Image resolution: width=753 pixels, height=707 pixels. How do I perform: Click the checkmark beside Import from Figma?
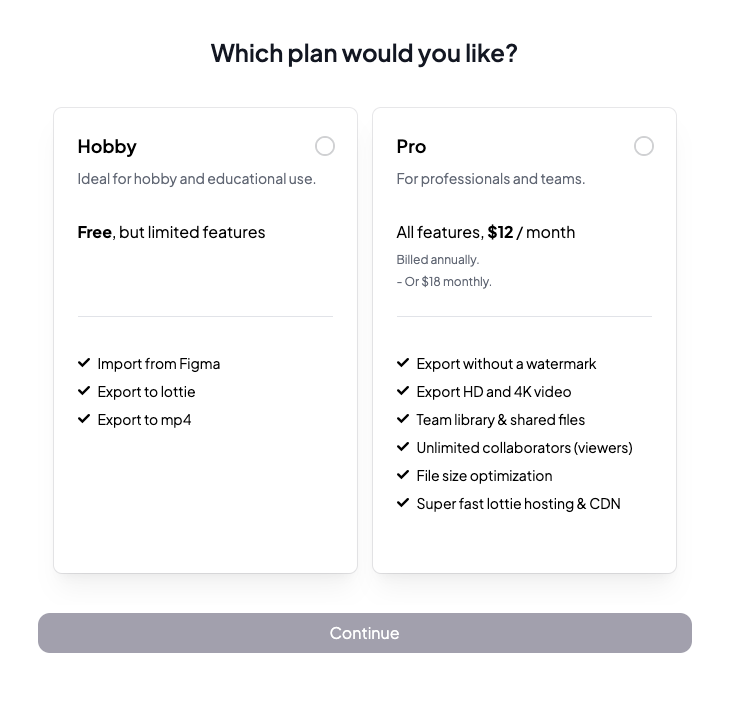point(84,363)
